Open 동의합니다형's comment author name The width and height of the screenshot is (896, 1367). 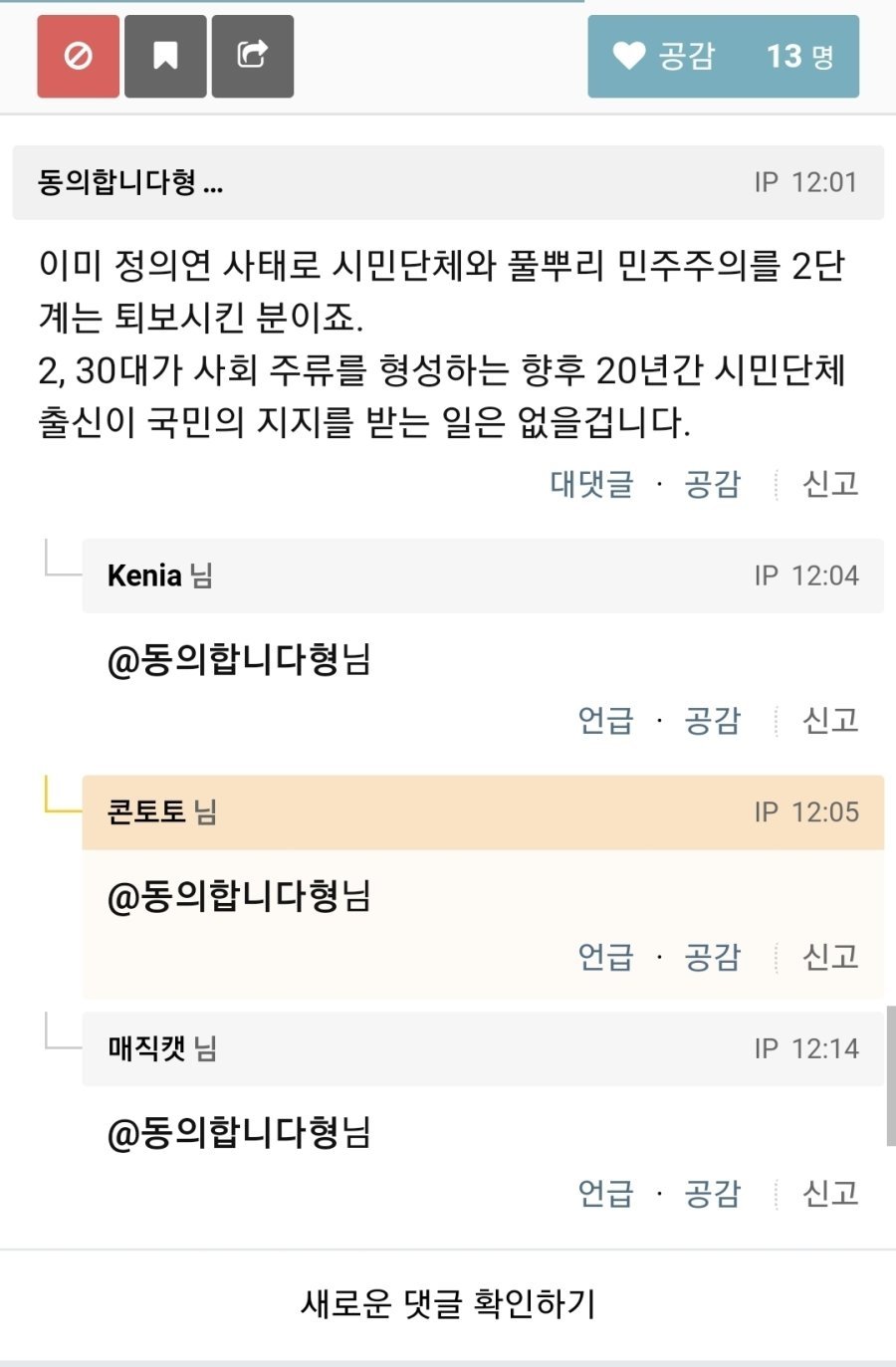point(129,182)
